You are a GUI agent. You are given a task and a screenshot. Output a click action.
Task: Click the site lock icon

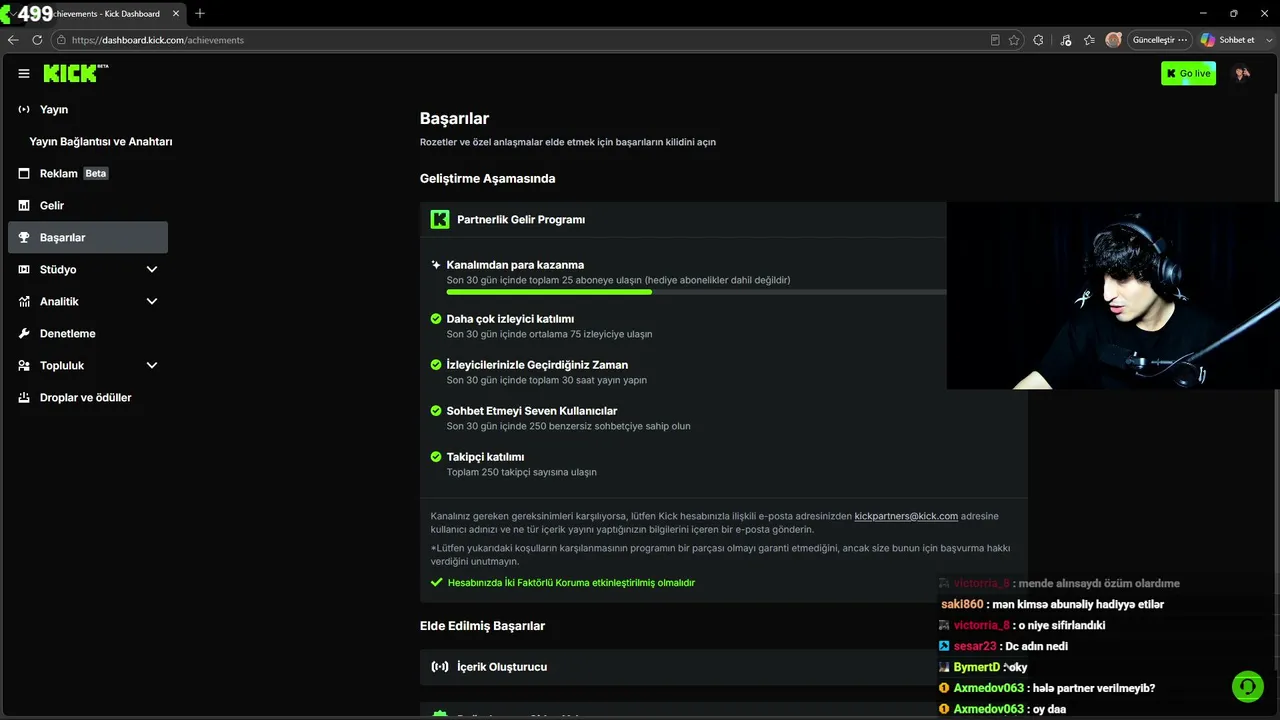pyautogui.click(x=61, y=40)
